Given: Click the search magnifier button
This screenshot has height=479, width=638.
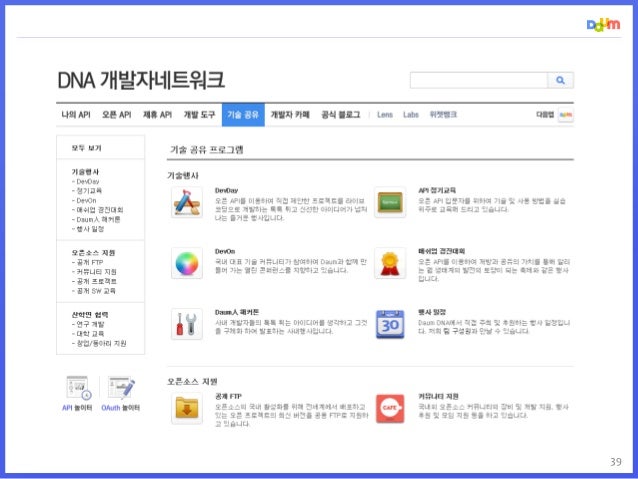Looking at the screenshot, I should point(560,80).
